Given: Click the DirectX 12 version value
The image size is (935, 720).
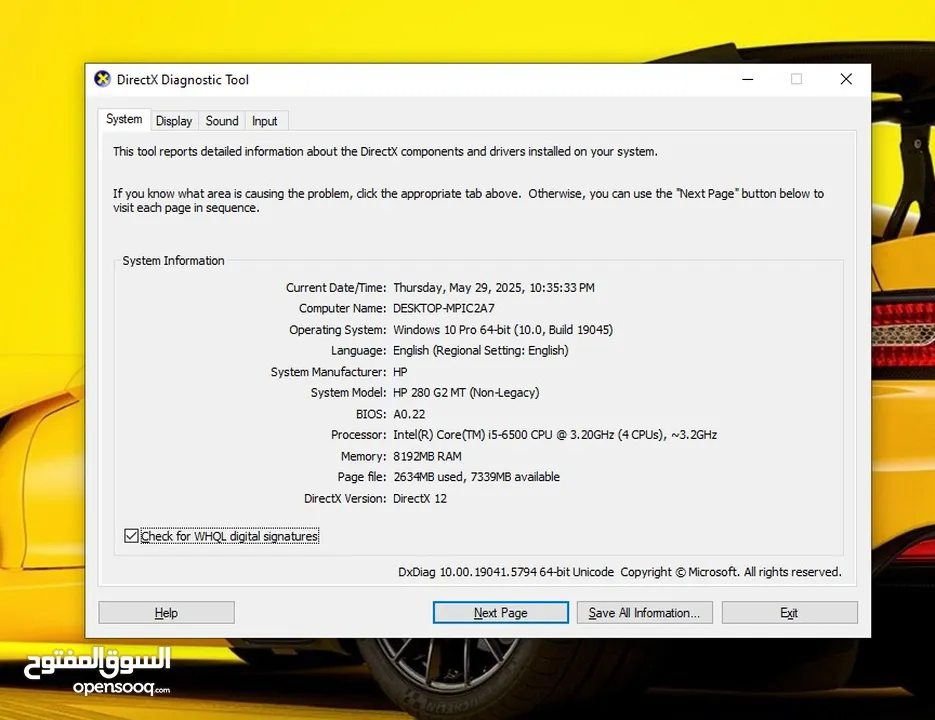Looking at the screenshot, I should tap(420, 499).
